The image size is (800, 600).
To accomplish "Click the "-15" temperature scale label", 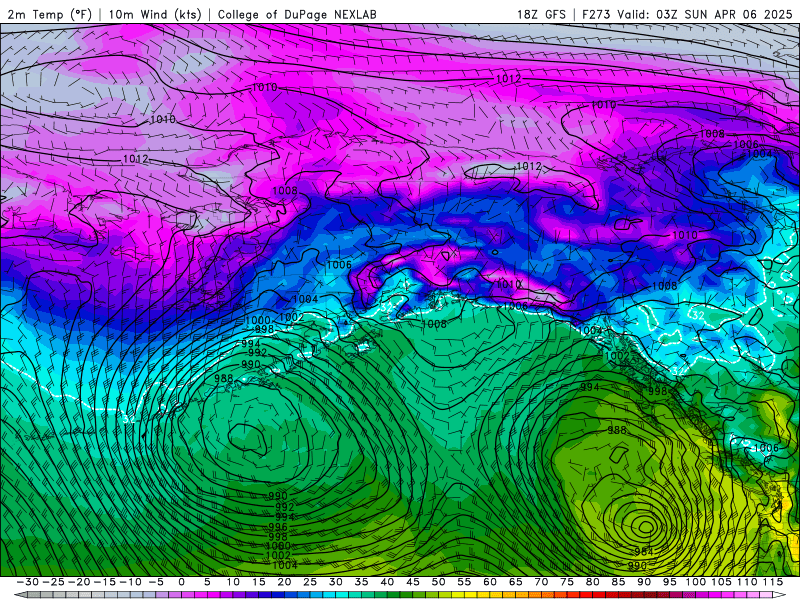I will point(105,582).
